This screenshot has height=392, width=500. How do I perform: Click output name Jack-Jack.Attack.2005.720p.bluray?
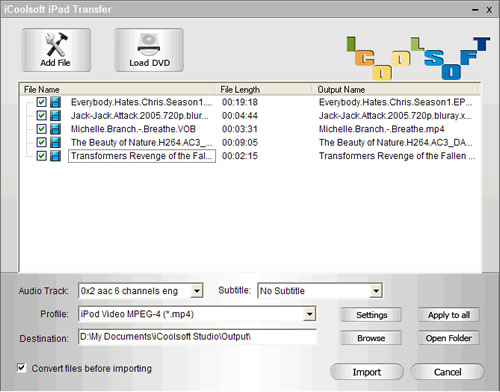pyautogui.click(x=395, y=116)
